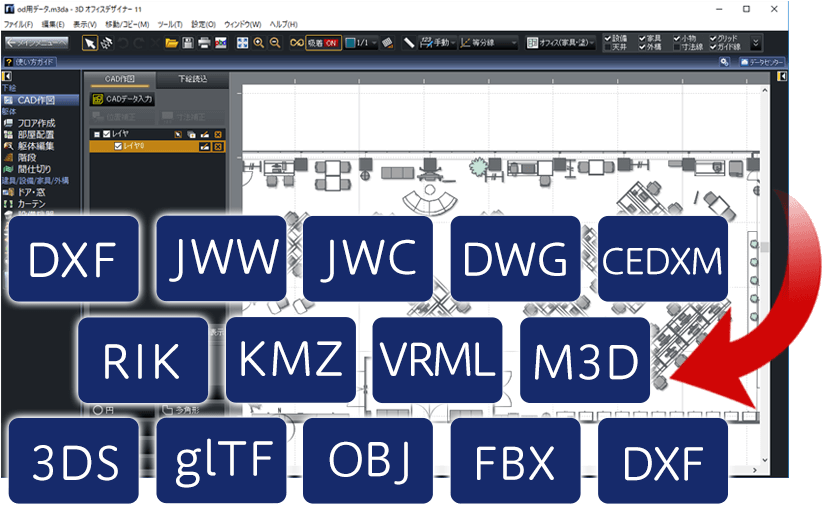
Task: Toggle visibility checkbox of レイヤ0
Action: tap(119, 146)
